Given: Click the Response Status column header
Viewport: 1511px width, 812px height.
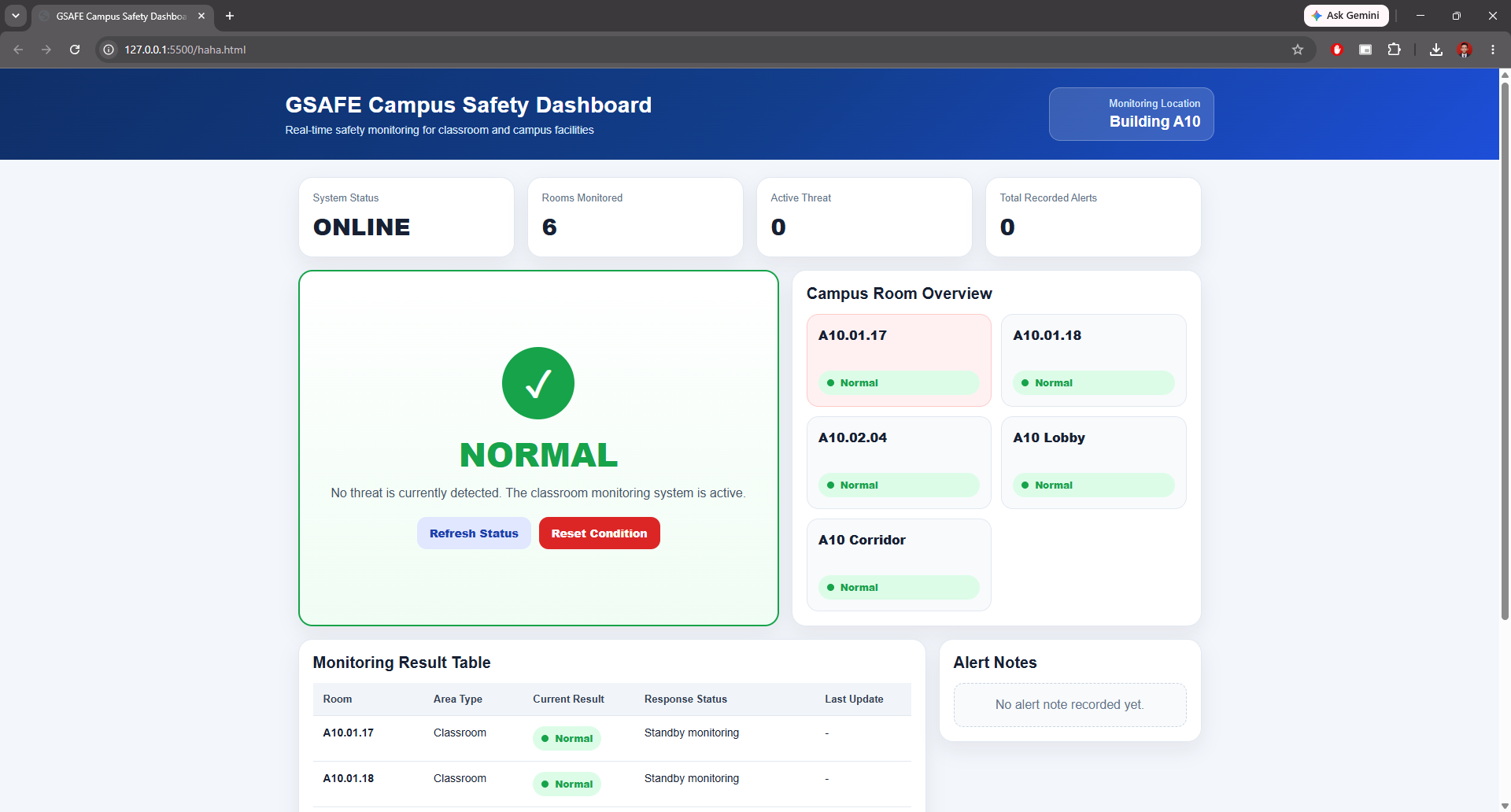Looking at the screenshot, I should (685, 699).
